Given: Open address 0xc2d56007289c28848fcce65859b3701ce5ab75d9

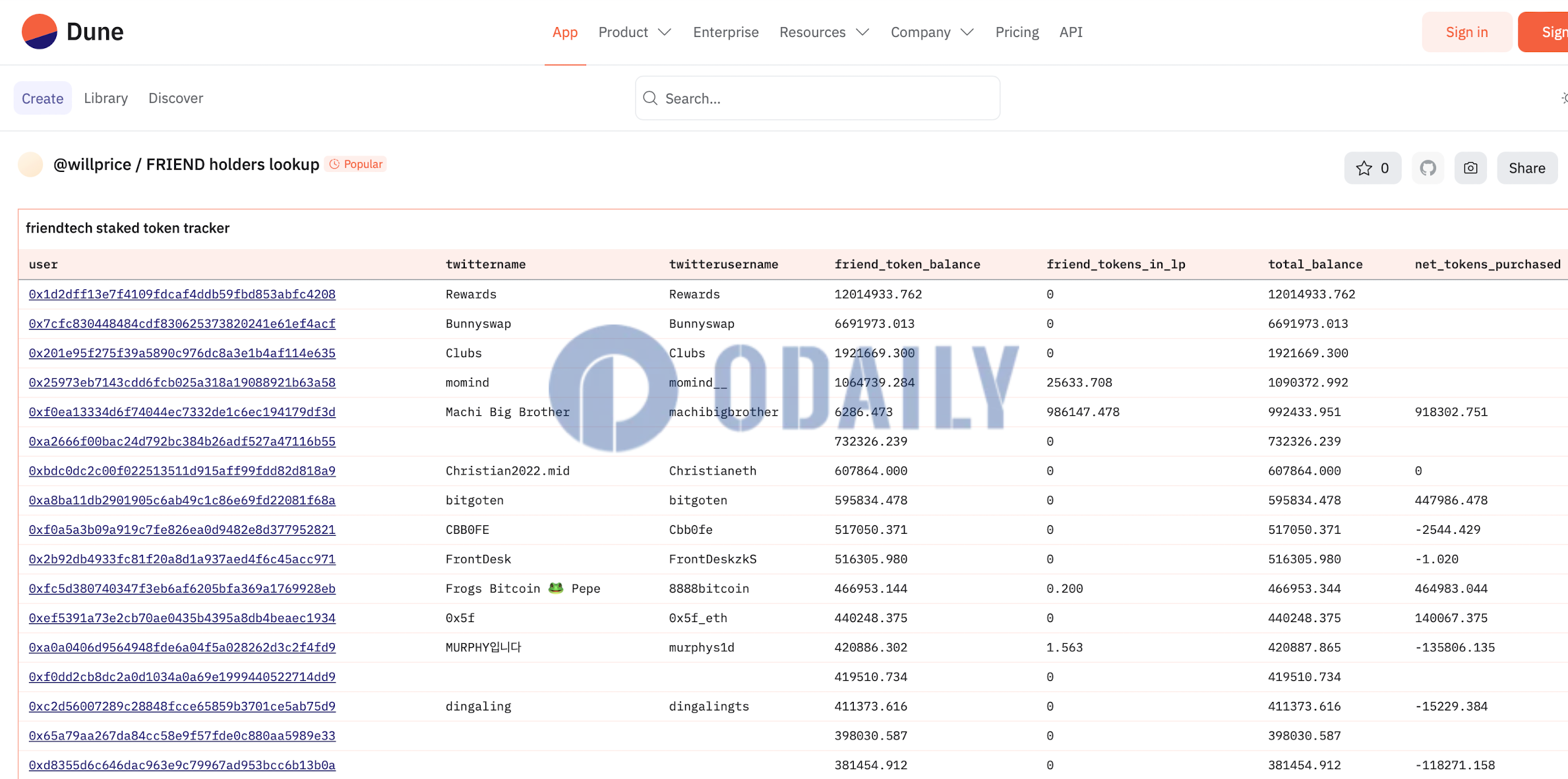Looking at the screenshot, I should (x=182, y=706).
